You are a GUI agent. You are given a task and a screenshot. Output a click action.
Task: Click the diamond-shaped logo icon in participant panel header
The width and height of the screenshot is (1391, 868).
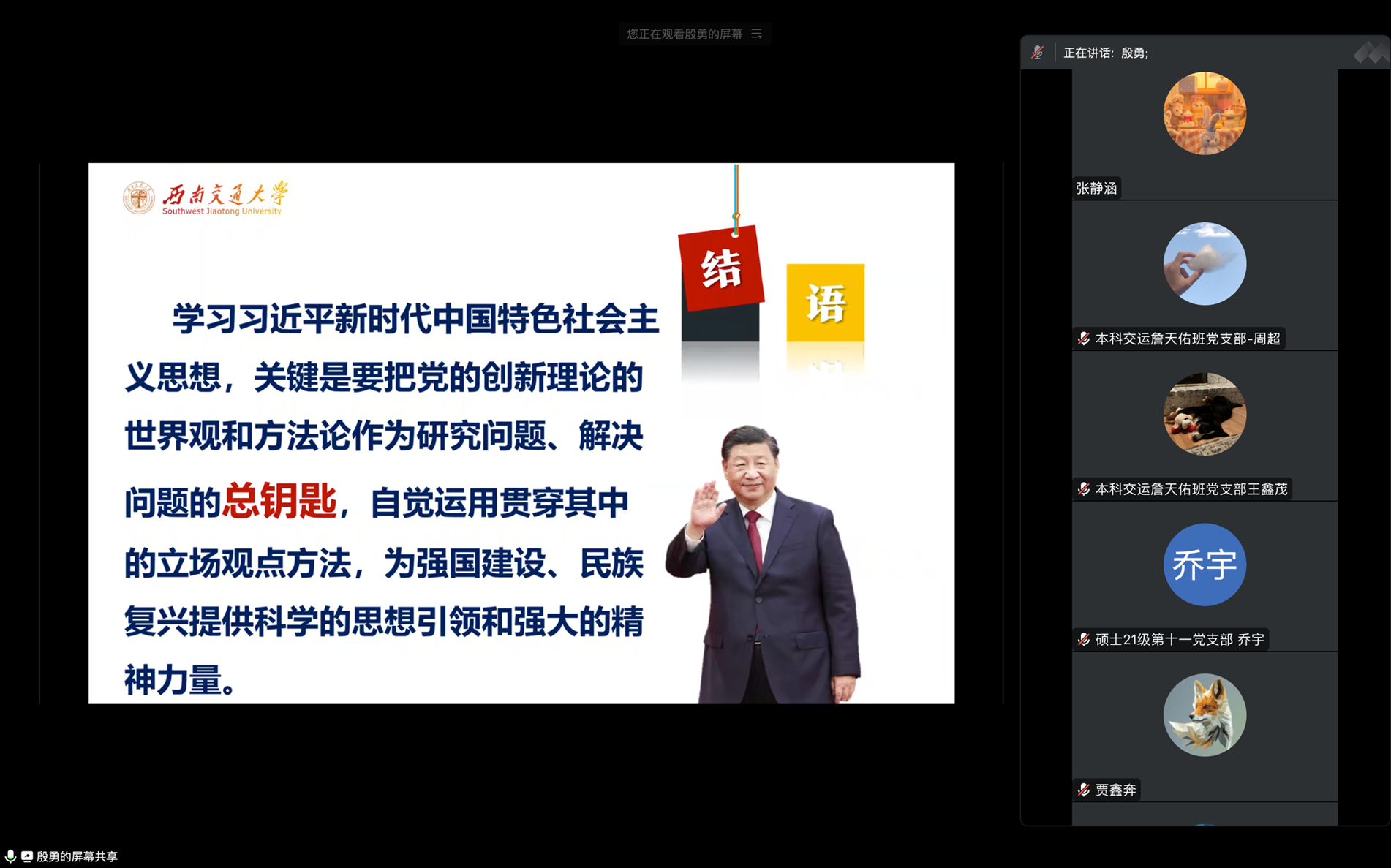point(1369,53)
